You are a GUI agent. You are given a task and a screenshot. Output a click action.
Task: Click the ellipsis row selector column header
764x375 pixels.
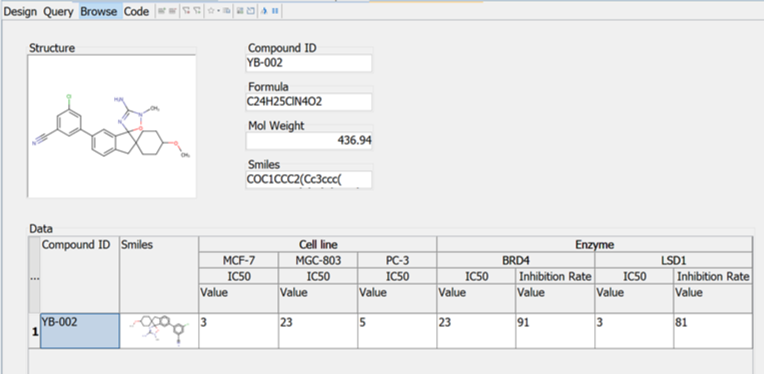click(x=34, y=275)
